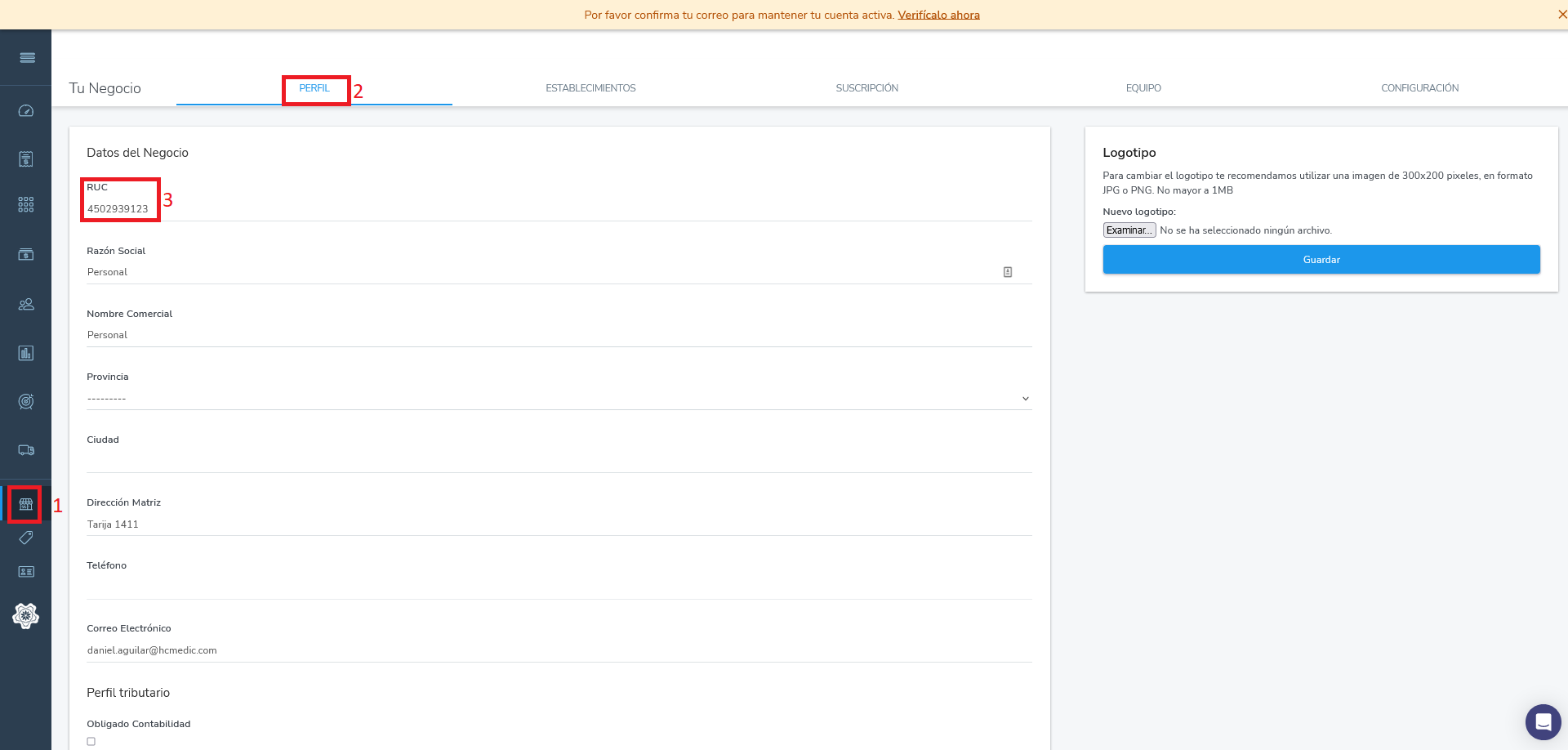1568x750 pixels.
Task: Switch to the SUSCRIPCIÓN tab
Action: (866, 88)
